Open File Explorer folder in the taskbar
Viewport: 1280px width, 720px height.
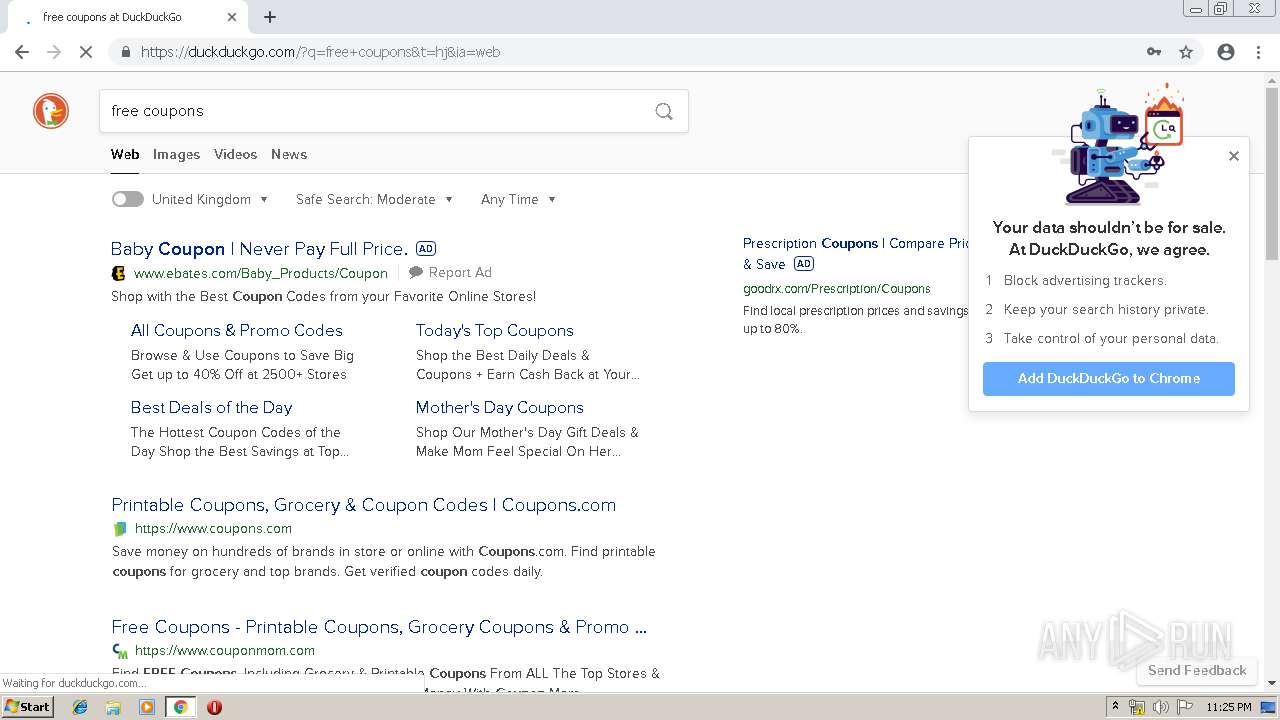[x=113, y=707]
